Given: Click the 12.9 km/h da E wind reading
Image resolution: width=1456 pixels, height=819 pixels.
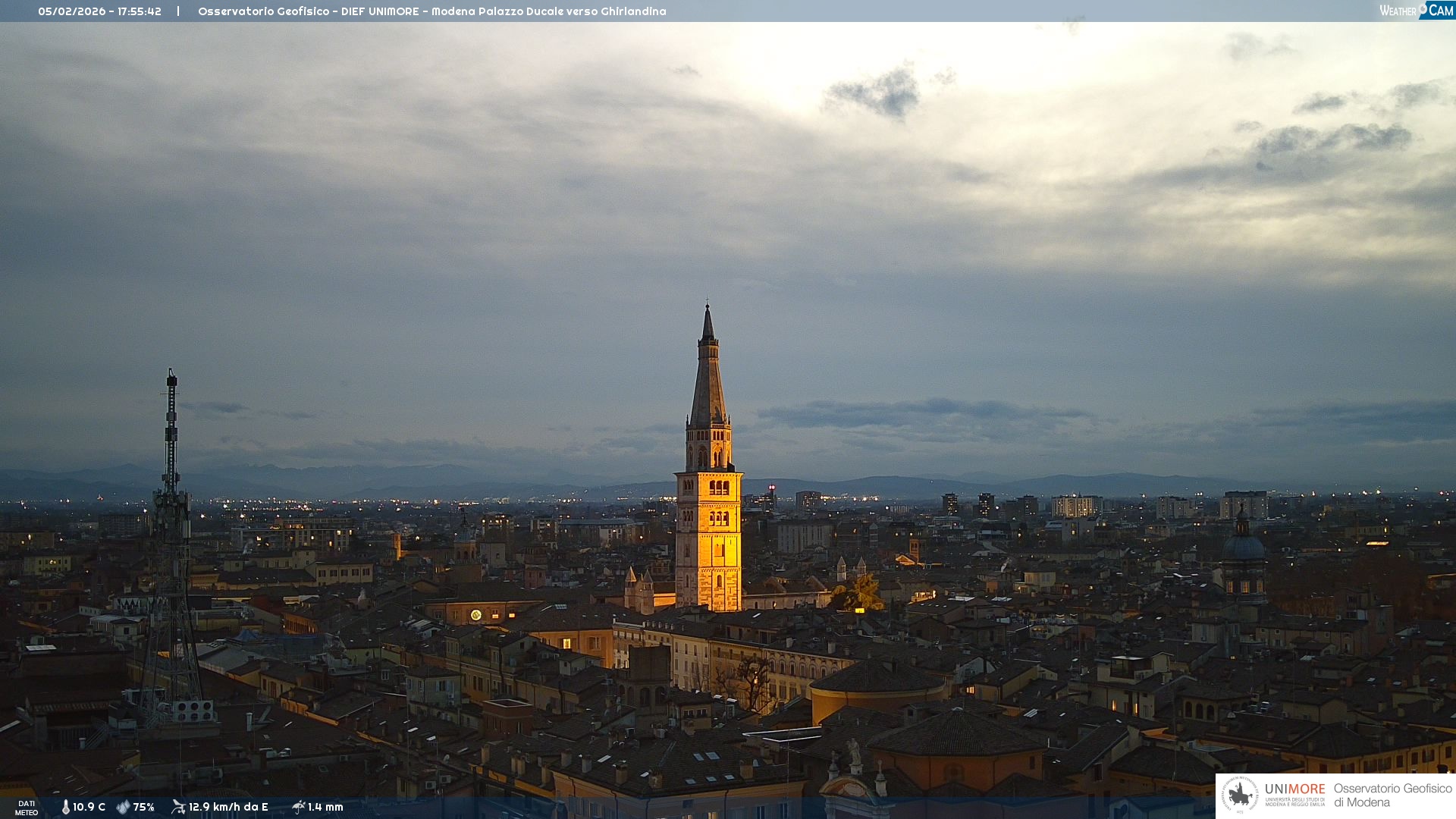Looking at the screenshot, I should (228, 807).
